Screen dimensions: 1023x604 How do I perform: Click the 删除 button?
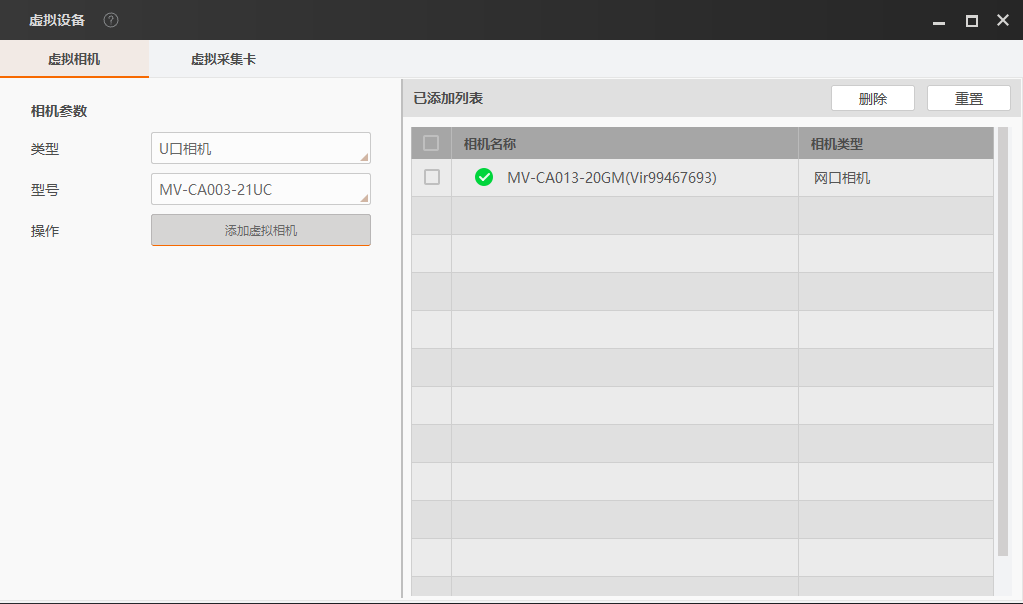coord(873,98)
